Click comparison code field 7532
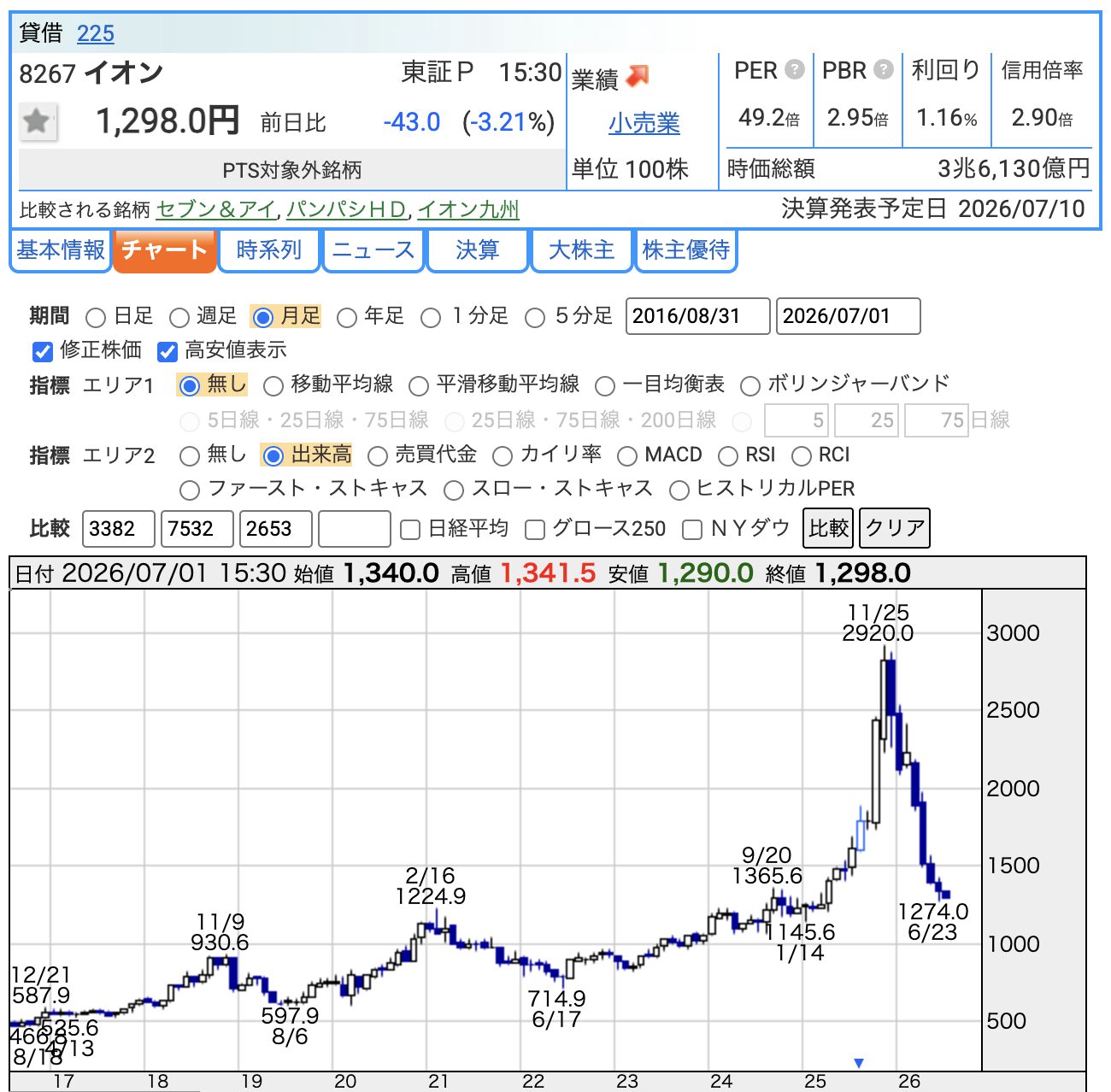1111x1092 pixels. [x=197, y=529]
